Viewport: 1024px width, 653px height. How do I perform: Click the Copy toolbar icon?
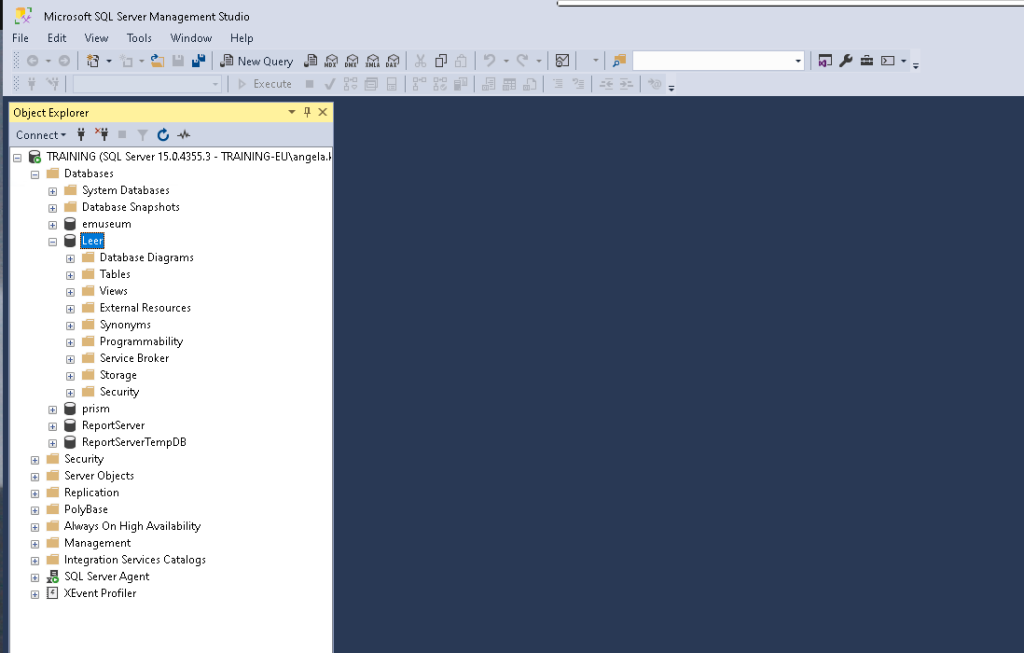(x=441, y=61)
